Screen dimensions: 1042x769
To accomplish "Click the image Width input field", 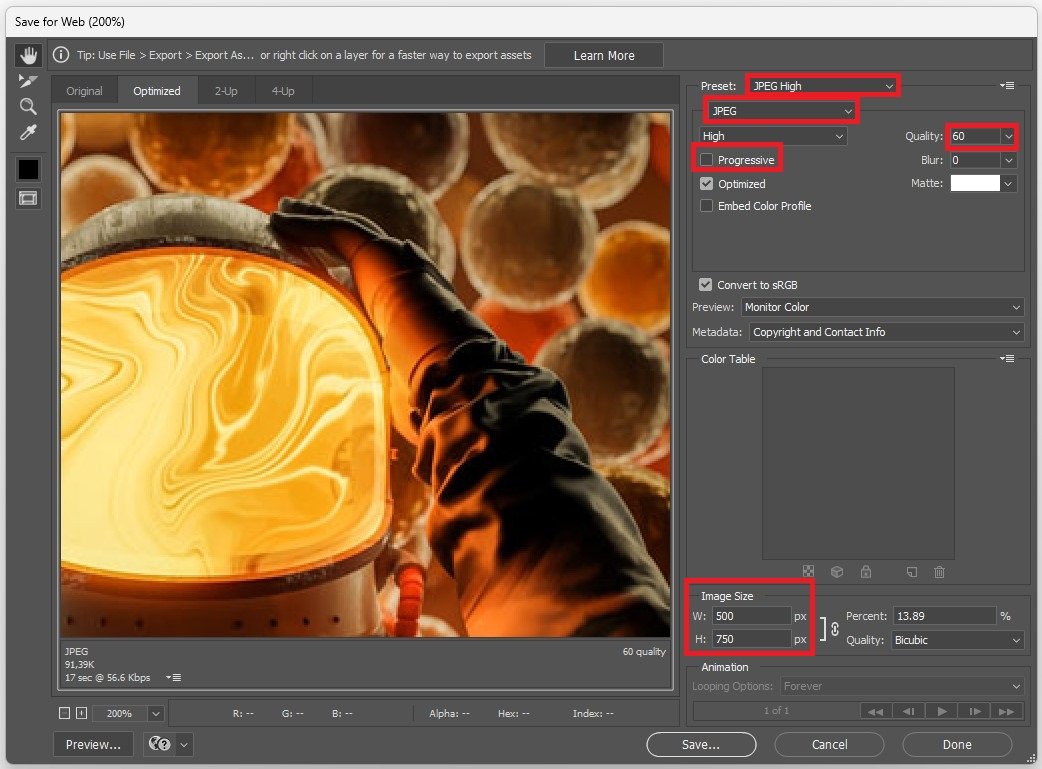I will pos(751,616).
